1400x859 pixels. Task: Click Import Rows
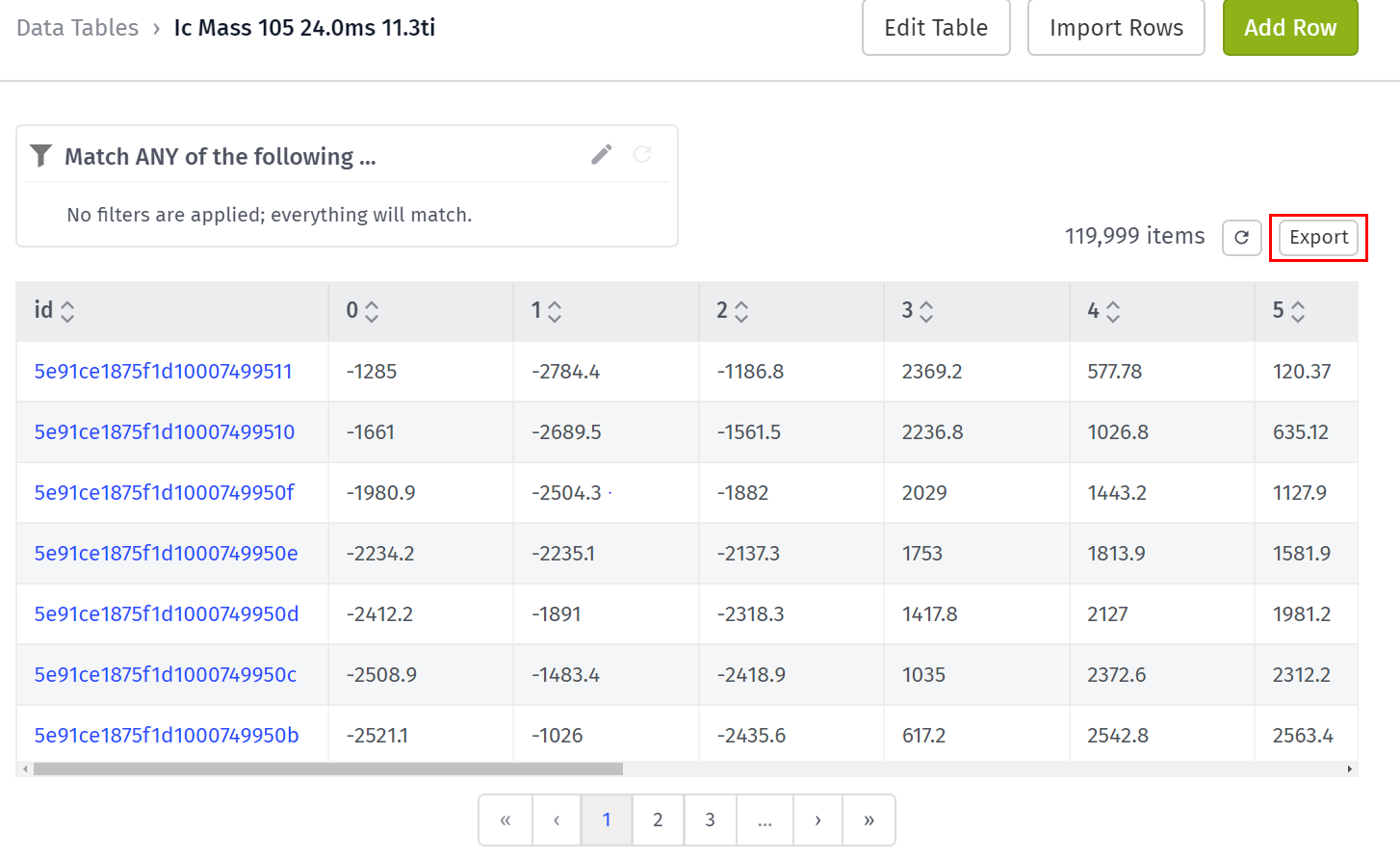(x=1116, y=28)
